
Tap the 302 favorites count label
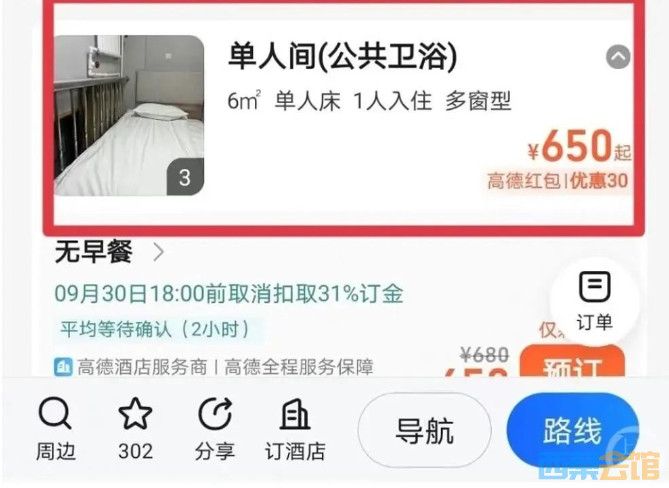pos(135,451)
